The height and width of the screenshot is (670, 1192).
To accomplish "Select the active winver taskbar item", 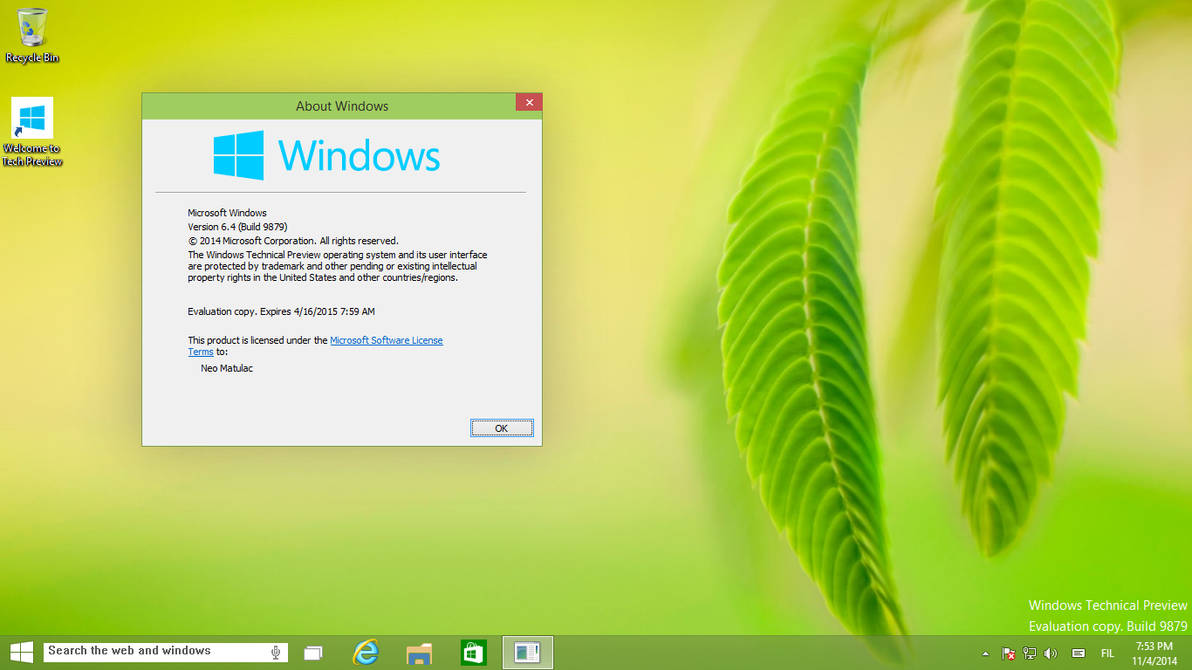I will click(528, 653).
